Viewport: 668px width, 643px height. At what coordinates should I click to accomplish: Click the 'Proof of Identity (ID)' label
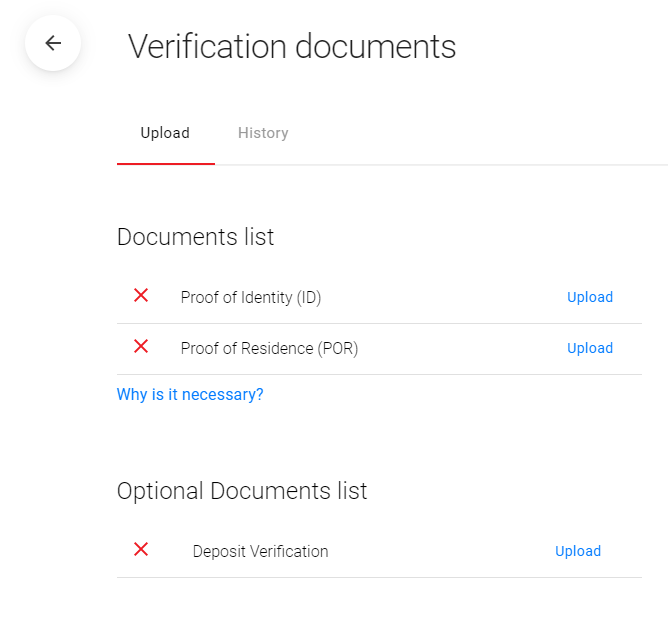pyautogui.click(x=251, y=297)
